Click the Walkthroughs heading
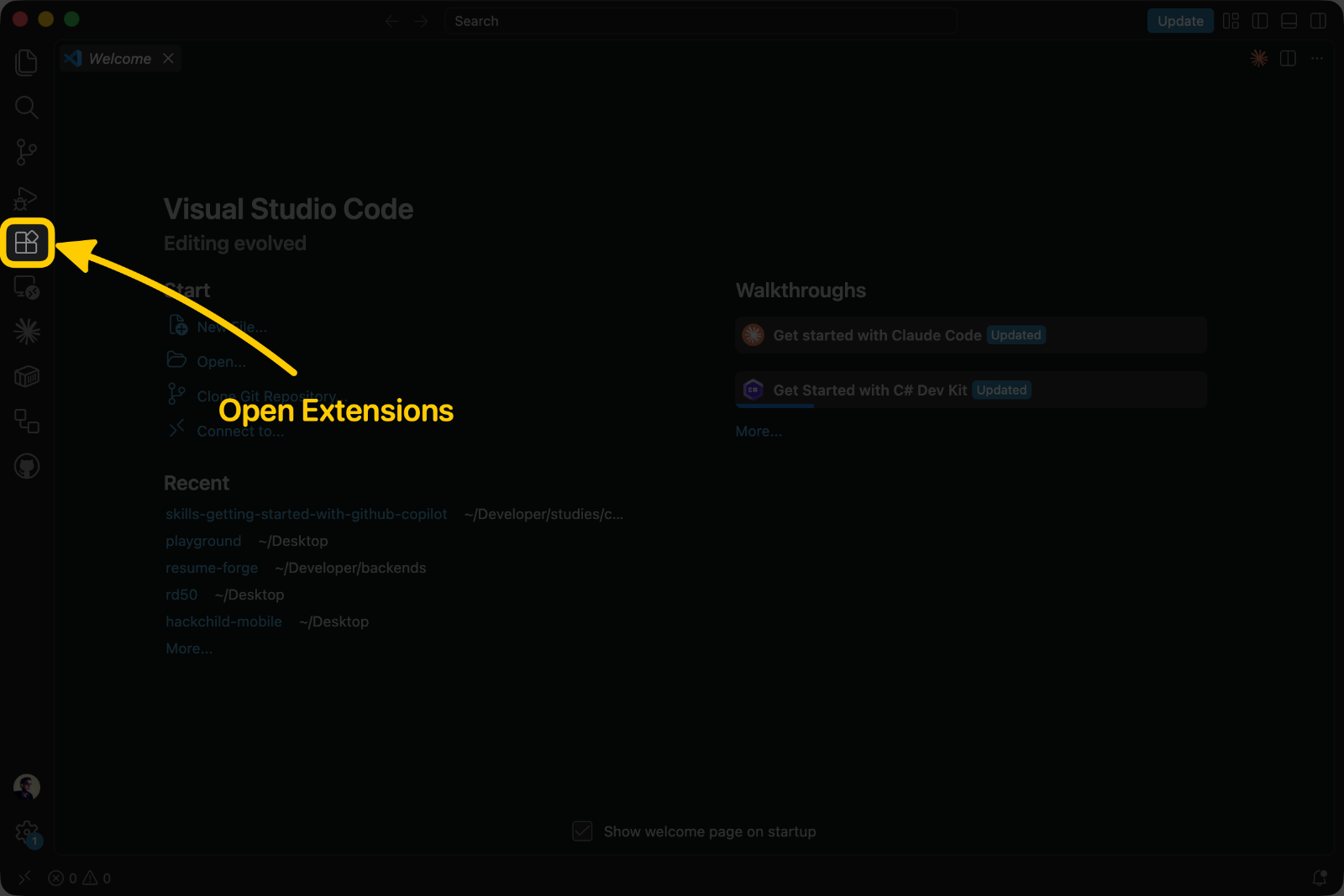1344x896 pixels. coord(801,291)
